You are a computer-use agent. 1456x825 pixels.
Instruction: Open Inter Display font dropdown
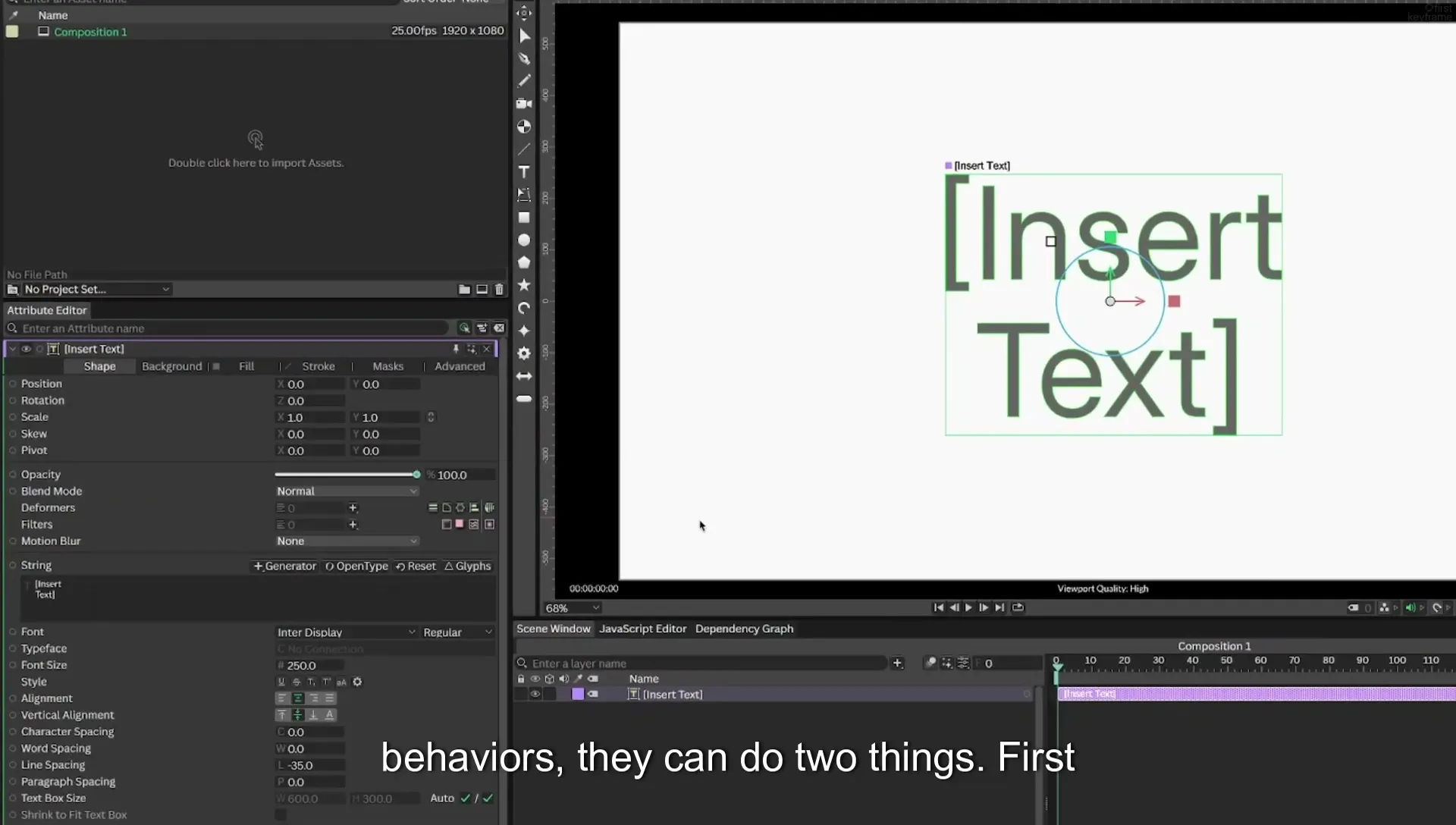pyautogui.click(x=346, y=632)
